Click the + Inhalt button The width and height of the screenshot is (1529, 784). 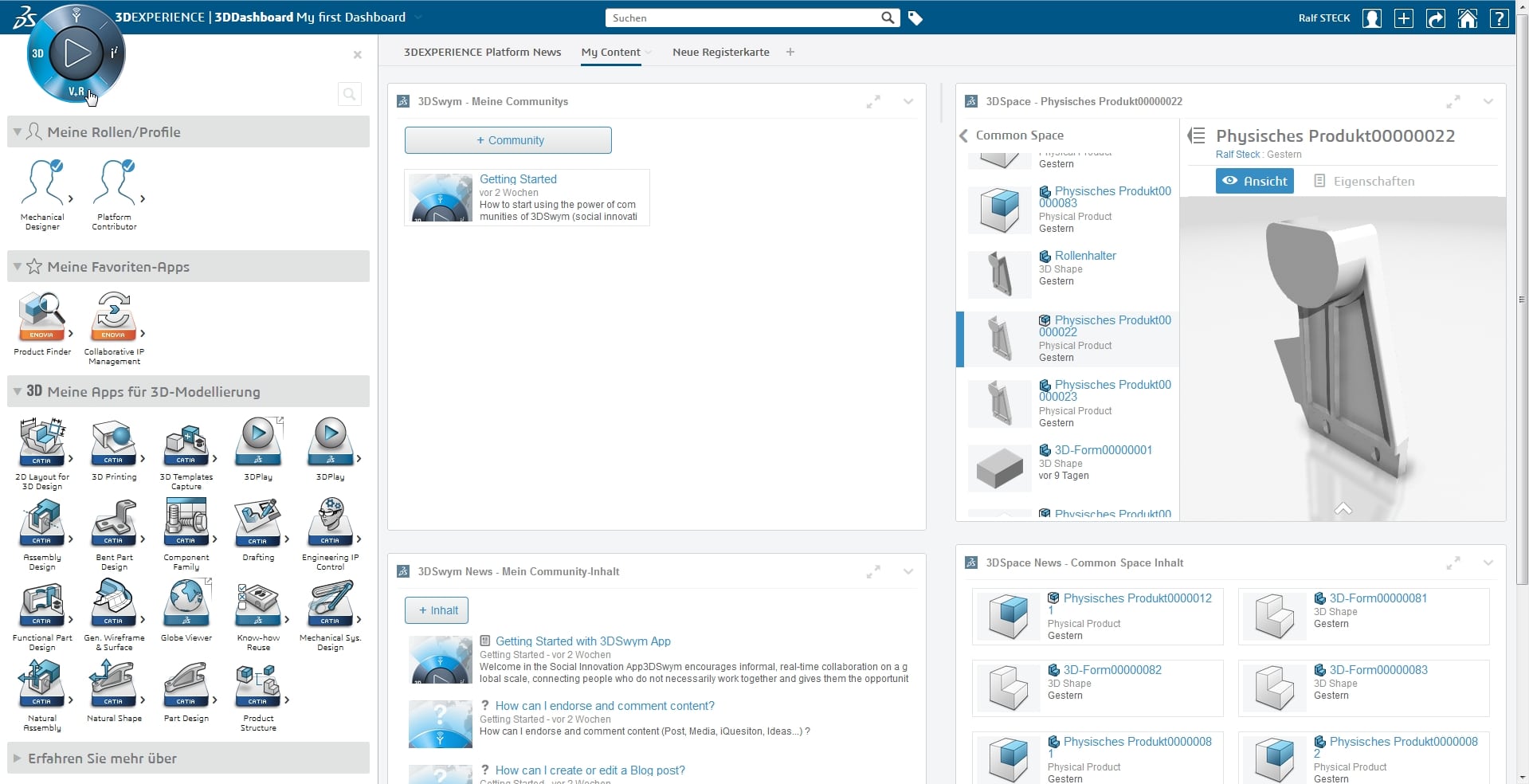[x=437, y=610]
